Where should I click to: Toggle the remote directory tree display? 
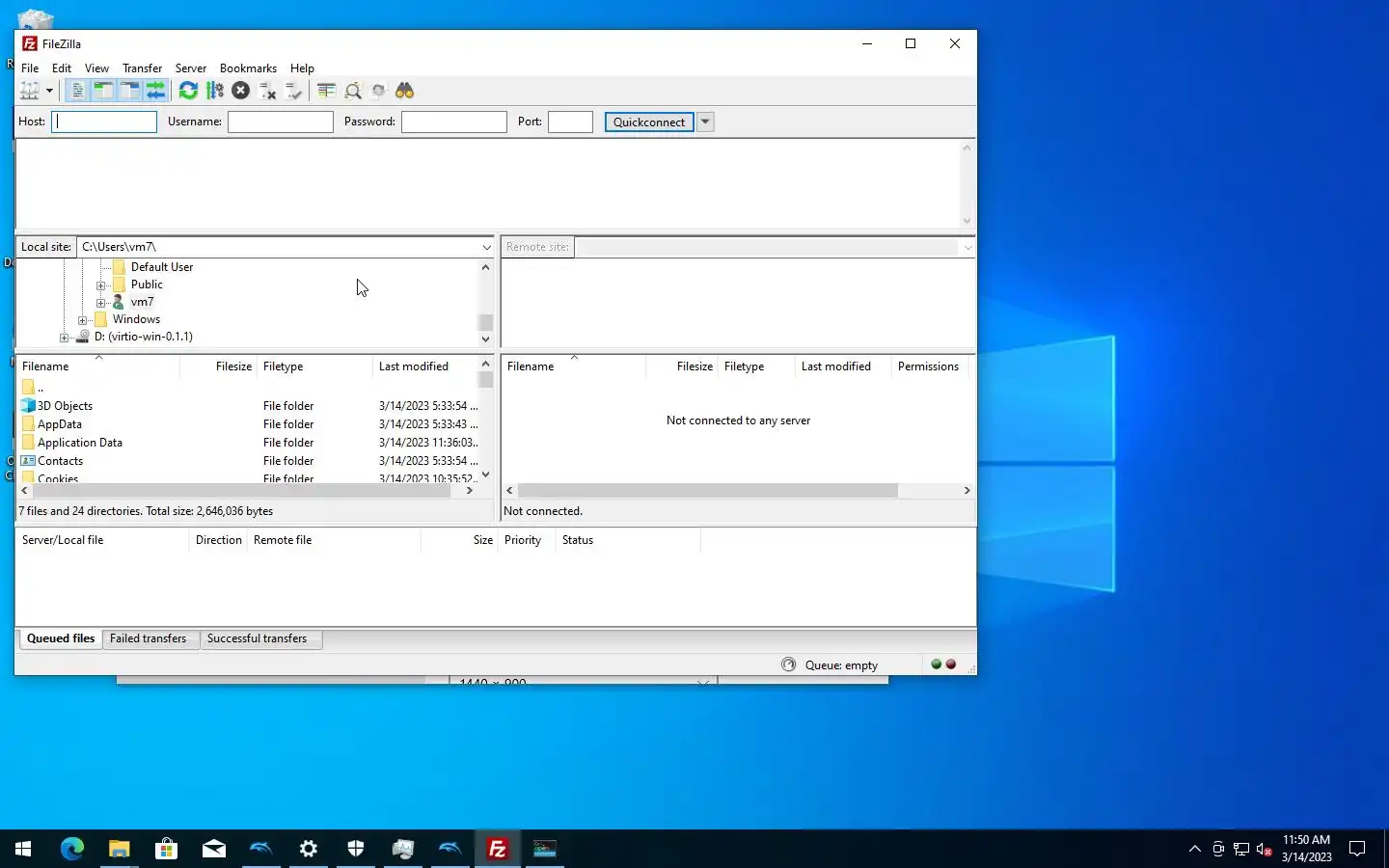pyautogui.click(x=129, y=91)
